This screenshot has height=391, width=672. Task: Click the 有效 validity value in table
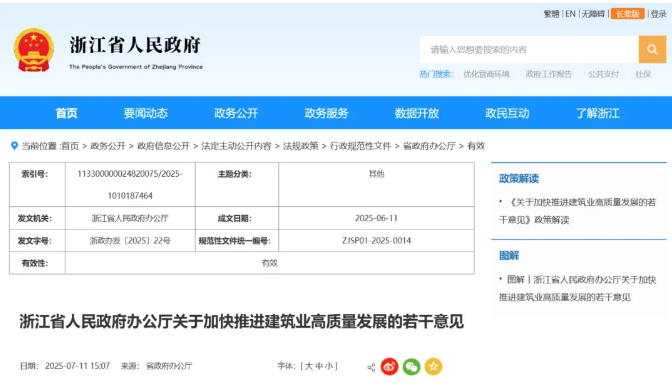(270, 263)
